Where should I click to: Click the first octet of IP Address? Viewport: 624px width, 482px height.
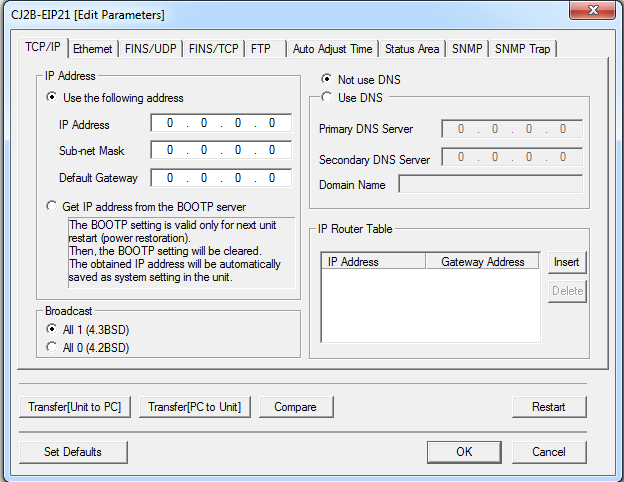[x=170, y=123]
